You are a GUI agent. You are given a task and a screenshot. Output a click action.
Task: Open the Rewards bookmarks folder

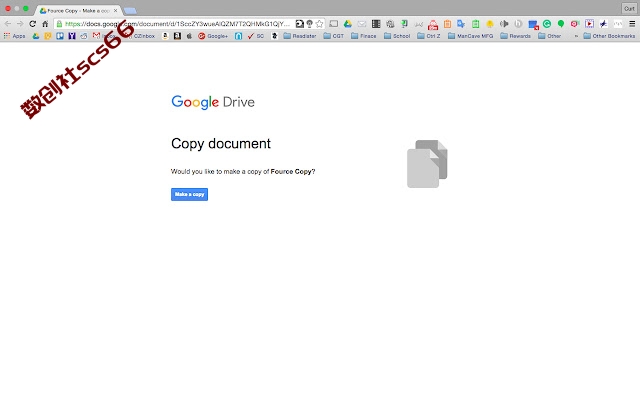coord(516,36)
